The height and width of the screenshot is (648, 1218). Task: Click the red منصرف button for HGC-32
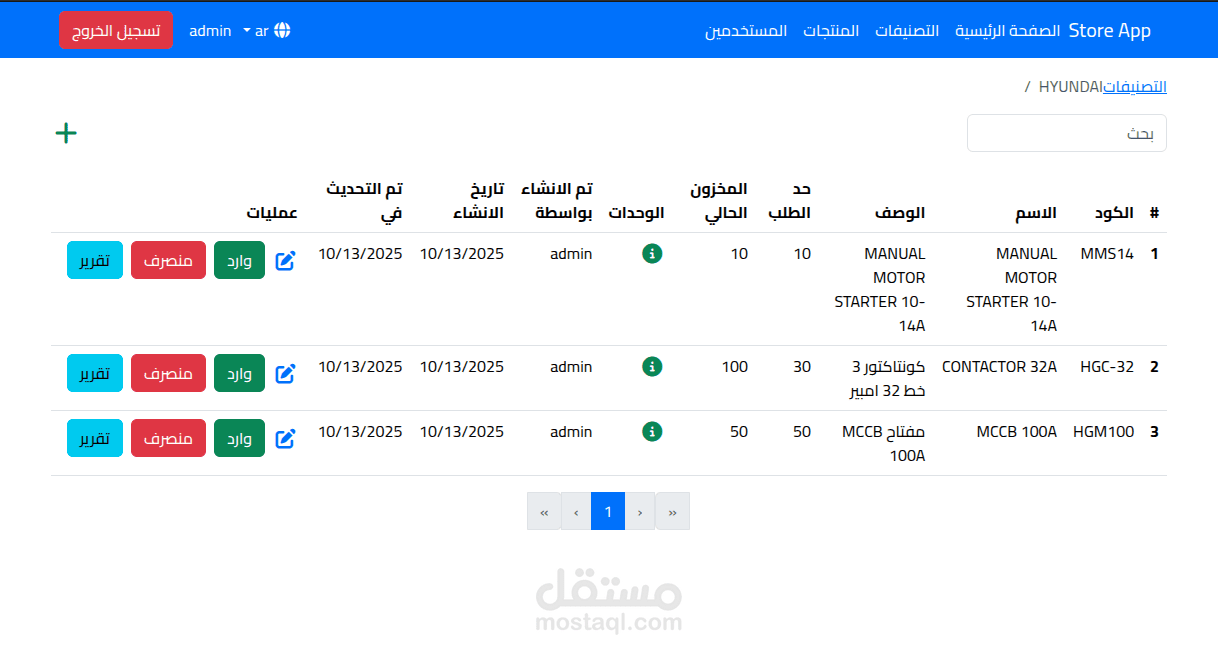pos(168,373)
